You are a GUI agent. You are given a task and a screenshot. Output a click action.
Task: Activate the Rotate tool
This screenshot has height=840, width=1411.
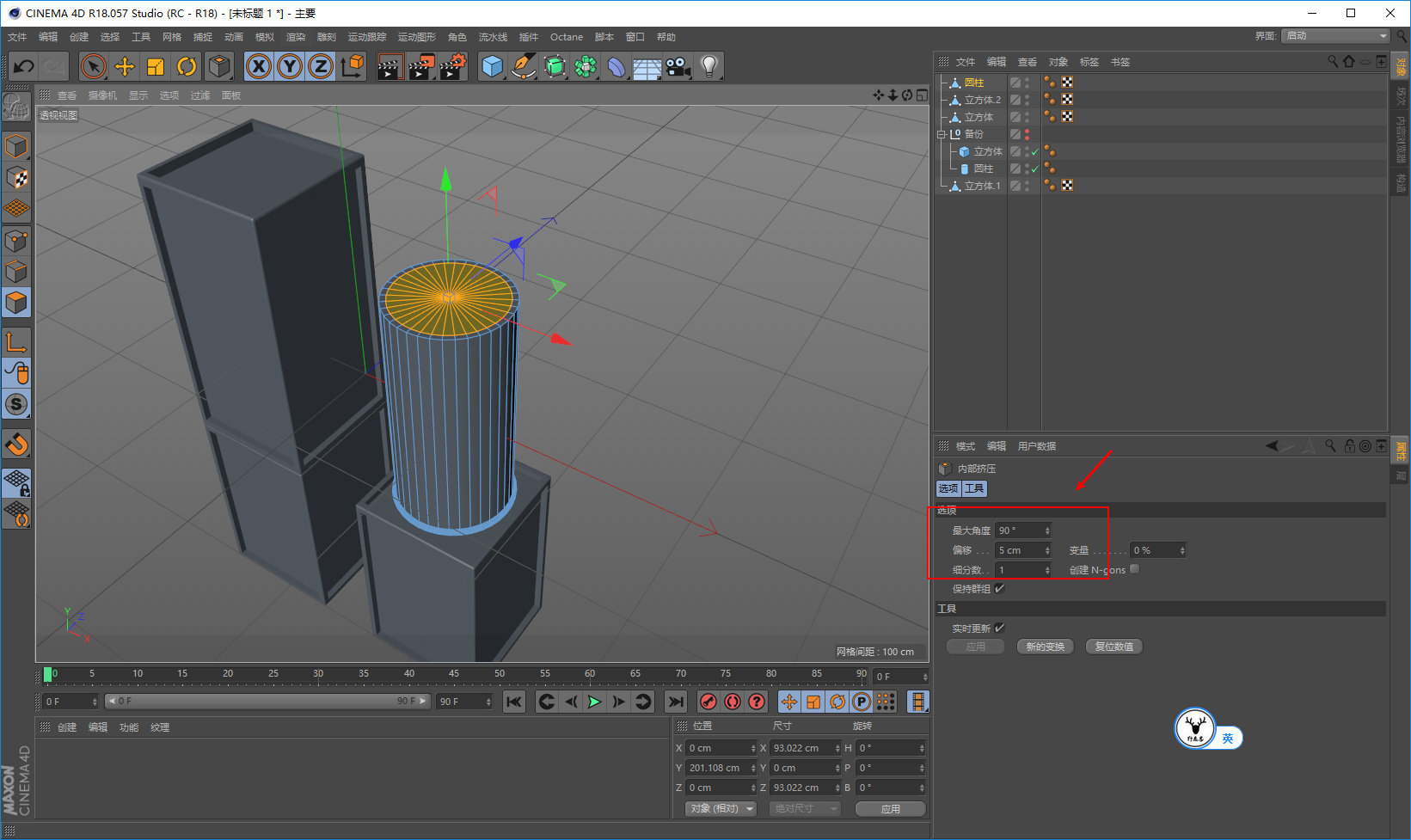pyautogui.click(x=187, y=66)
